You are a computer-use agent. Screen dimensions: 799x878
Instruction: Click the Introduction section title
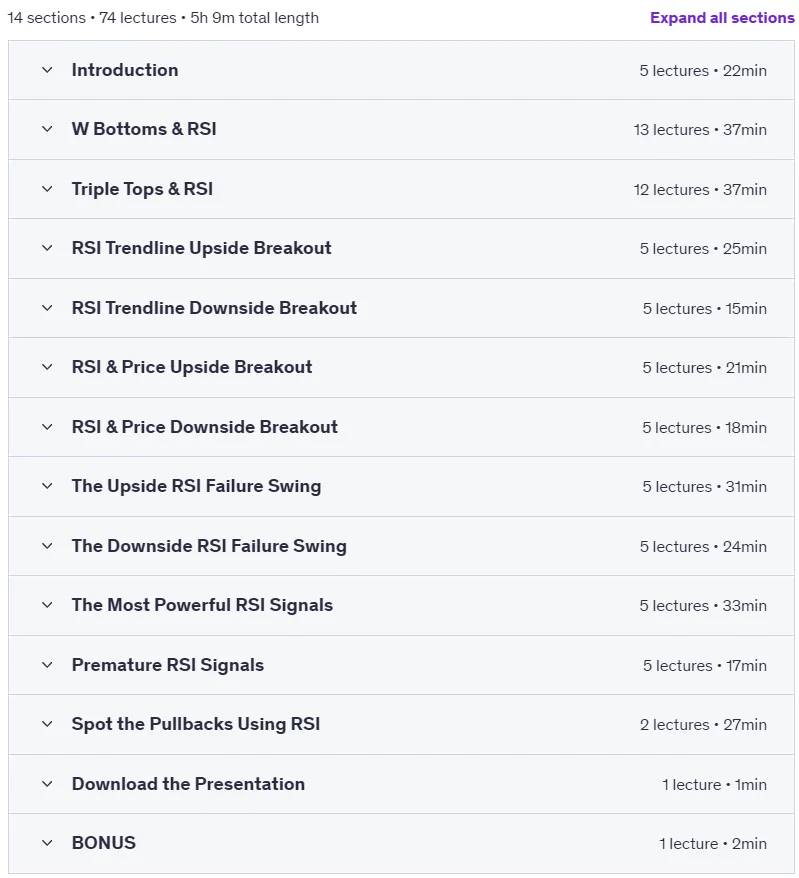(125, 70)
